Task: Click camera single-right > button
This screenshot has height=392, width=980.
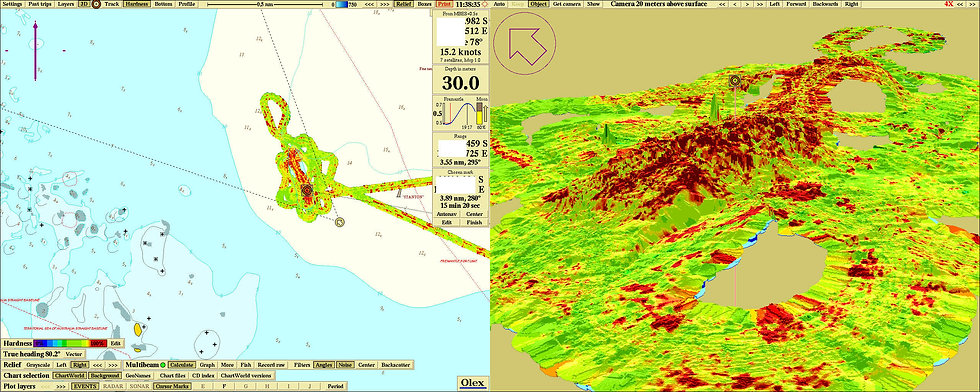Action: (x=748, y=4)
